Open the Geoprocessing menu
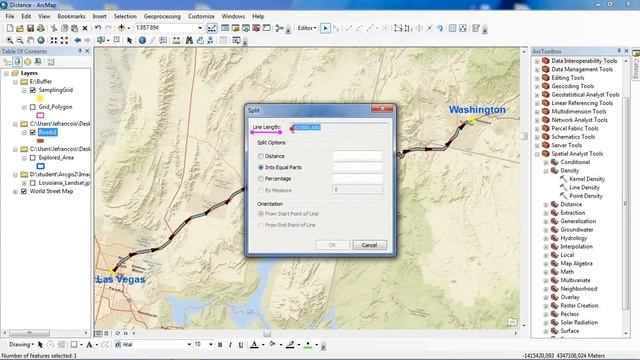640x360 pixels. pyautogui.click(x=162, y=16)
